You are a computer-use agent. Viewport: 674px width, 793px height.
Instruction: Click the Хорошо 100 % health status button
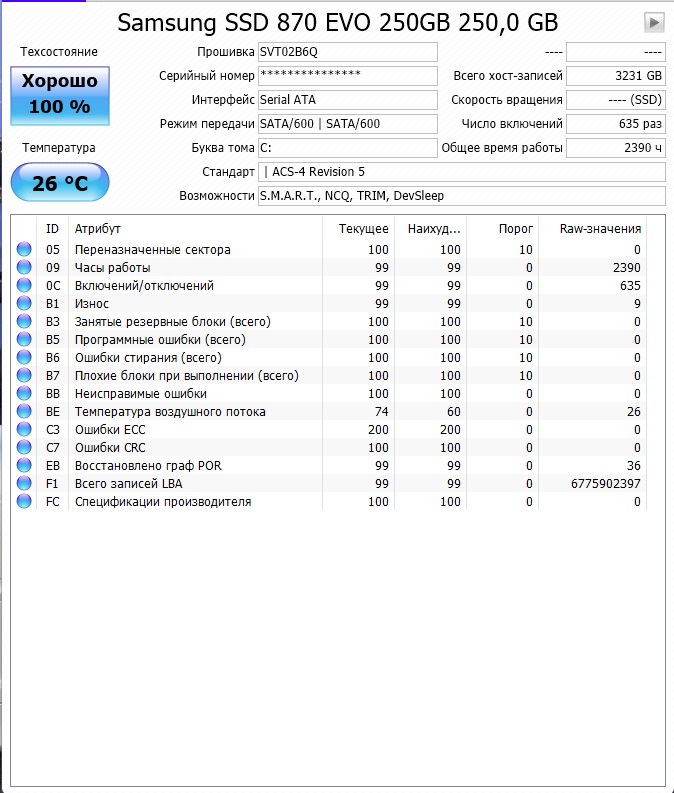[60, 96]
